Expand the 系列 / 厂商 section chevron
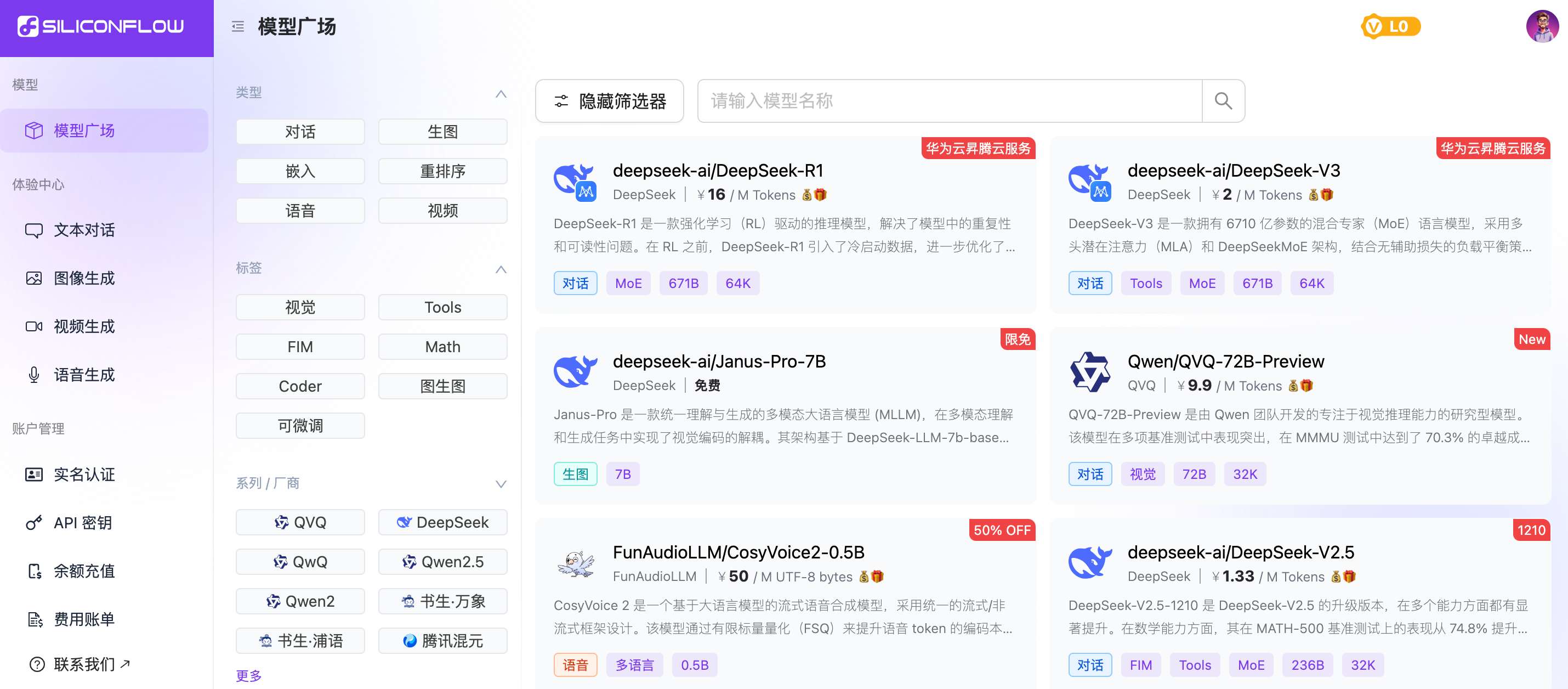The image size is (1568, 689). pos(501,484)
